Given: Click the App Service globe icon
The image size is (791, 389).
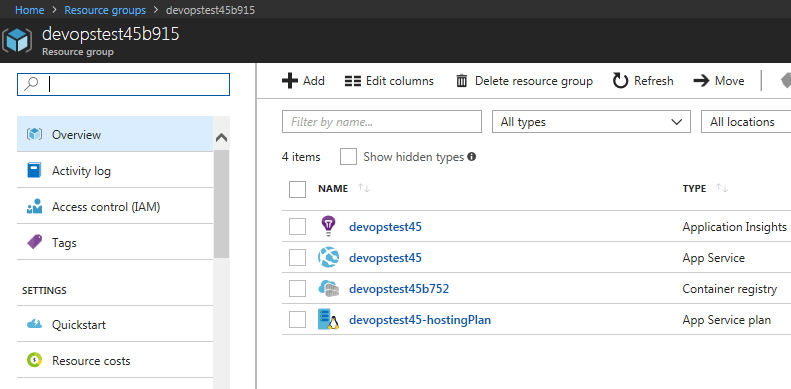Looking at the screenshot, I should pyautogui.click(x=328, y=257).
